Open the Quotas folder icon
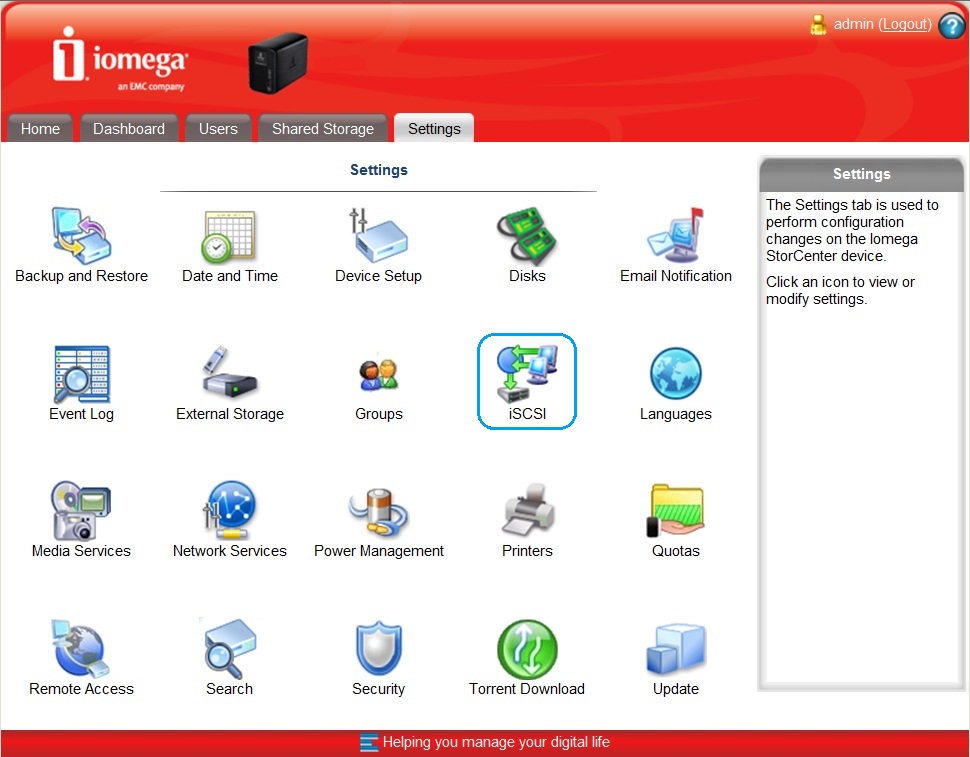The width and height of the screenshot is (970, 757). [676, 511]
